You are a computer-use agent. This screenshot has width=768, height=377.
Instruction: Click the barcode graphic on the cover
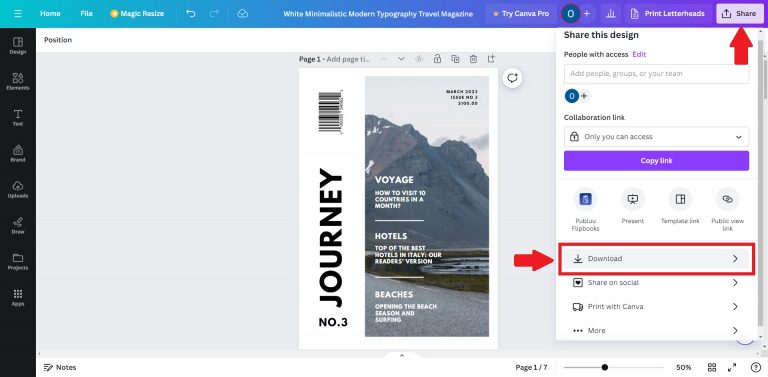pos(330,112)
